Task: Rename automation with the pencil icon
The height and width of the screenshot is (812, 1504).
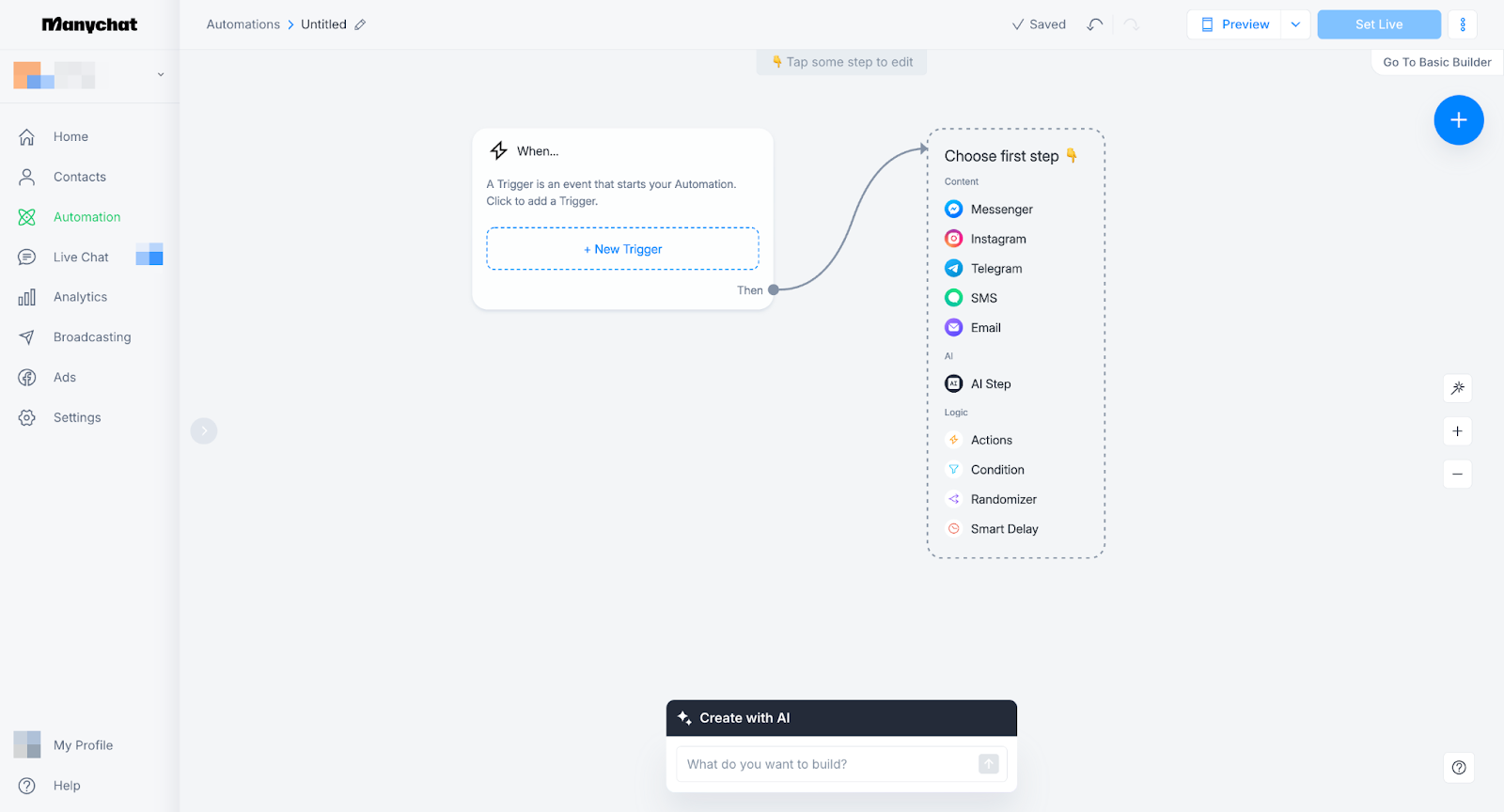Action: tap(360, 24)
